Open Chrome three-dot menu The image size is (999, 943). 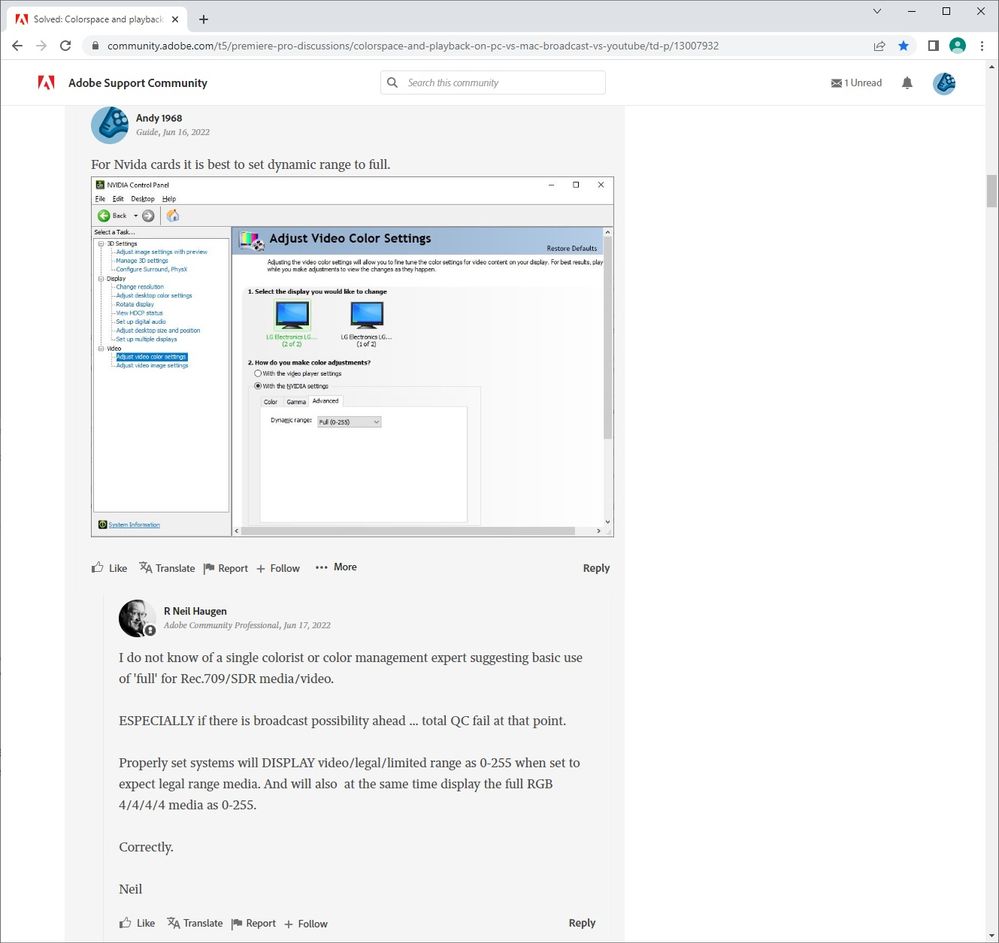pyautogui.click(x=982, y=46)
